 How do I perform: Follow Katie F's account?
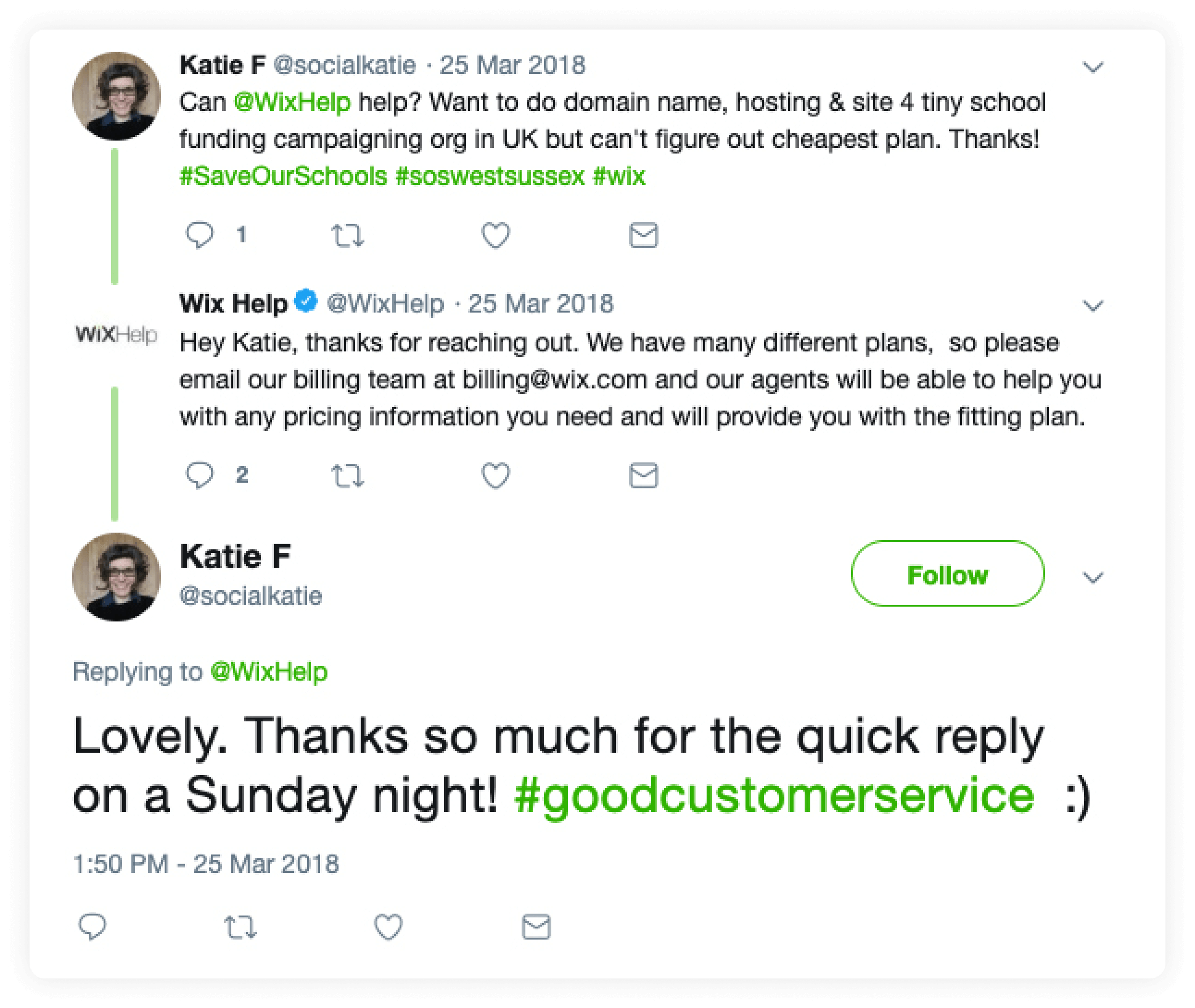click(x=948, y=574)
